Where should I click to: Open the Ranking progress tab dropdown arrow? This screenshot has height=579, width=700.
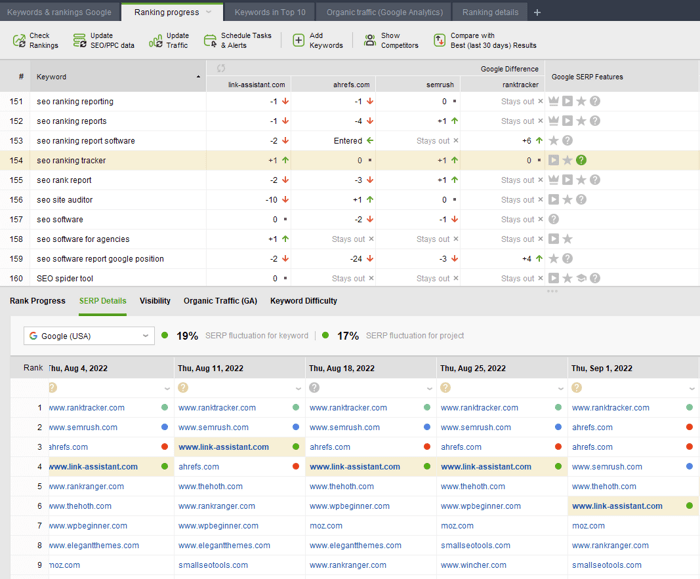click(x=208, y=12)
